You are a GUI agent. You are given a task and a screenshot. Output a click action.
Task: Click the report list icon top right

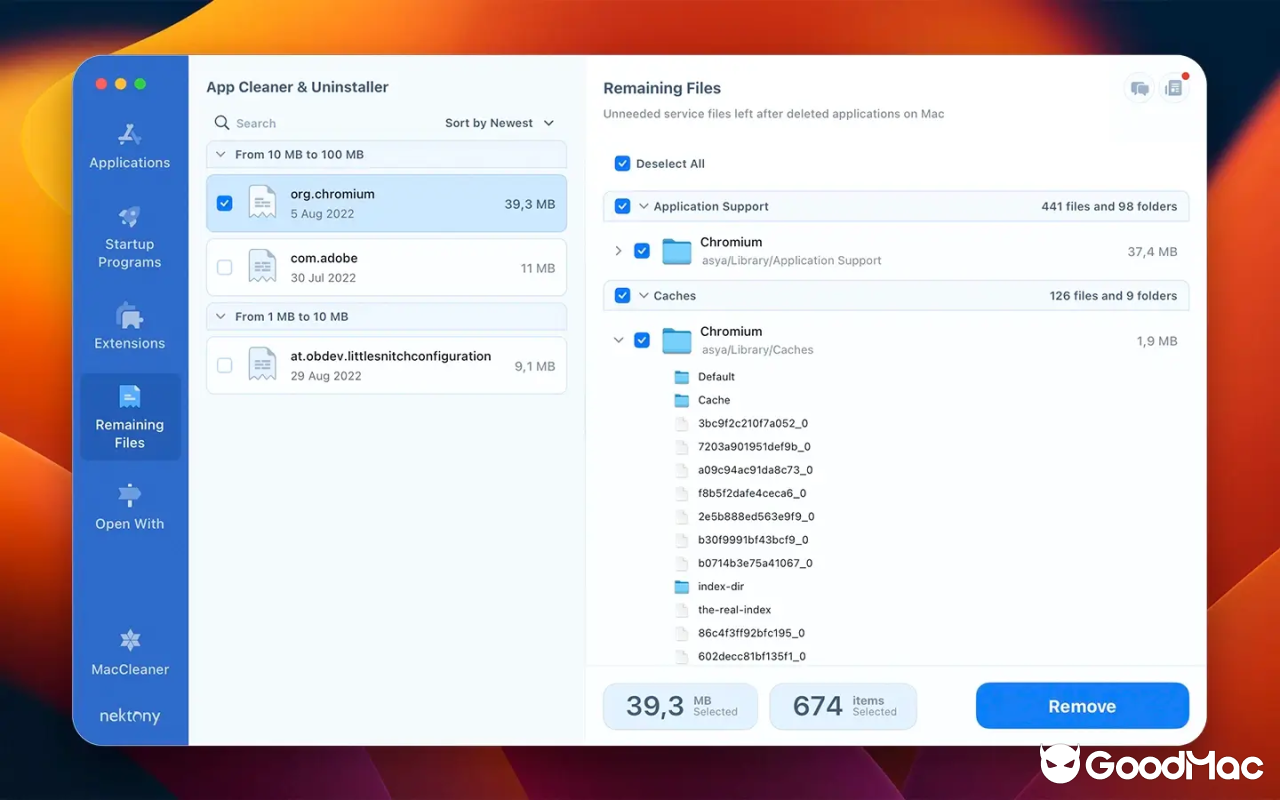[x=1174, y=88]
